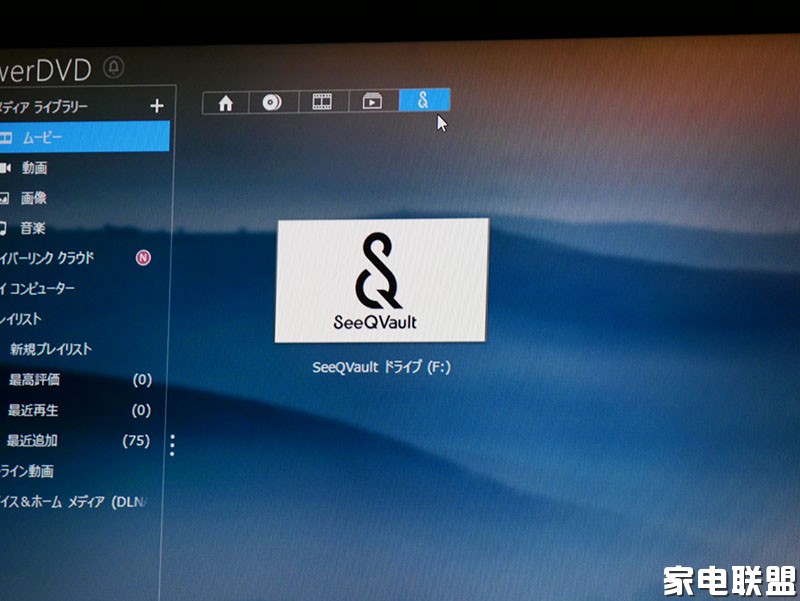This screenshot has width=800, height=601.
Task: Click the (0) count beside 最高評価
Action: 142,380
